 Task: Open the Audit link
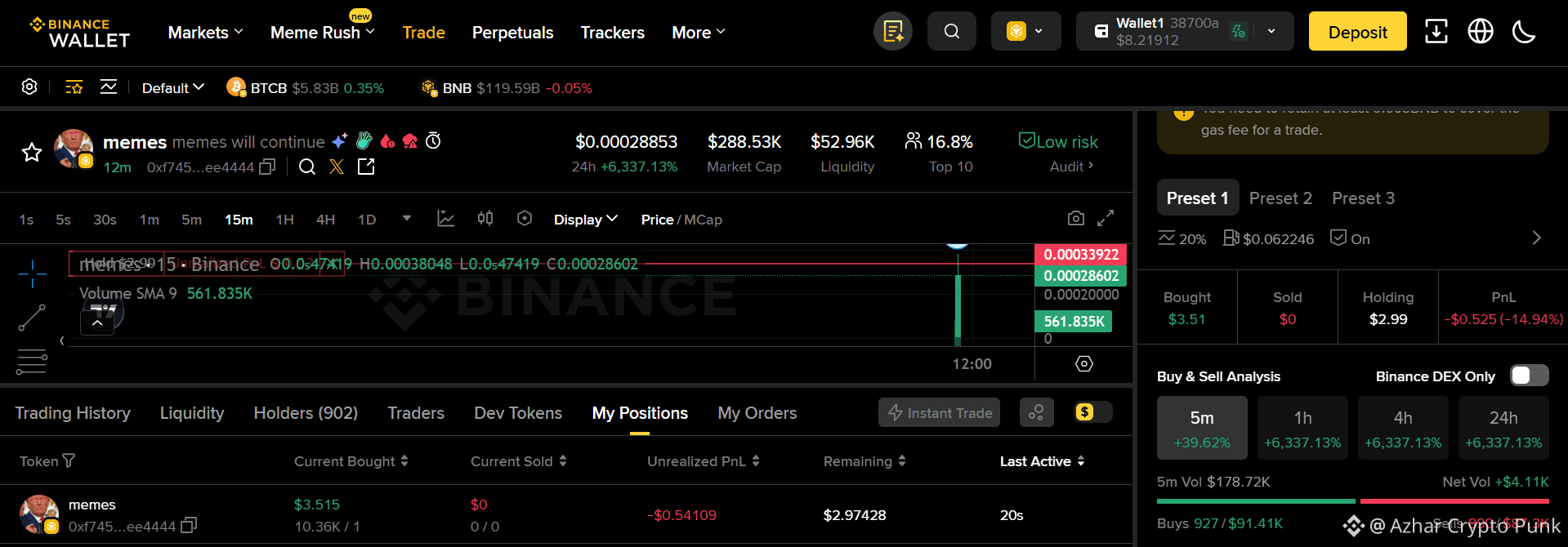1072,167
